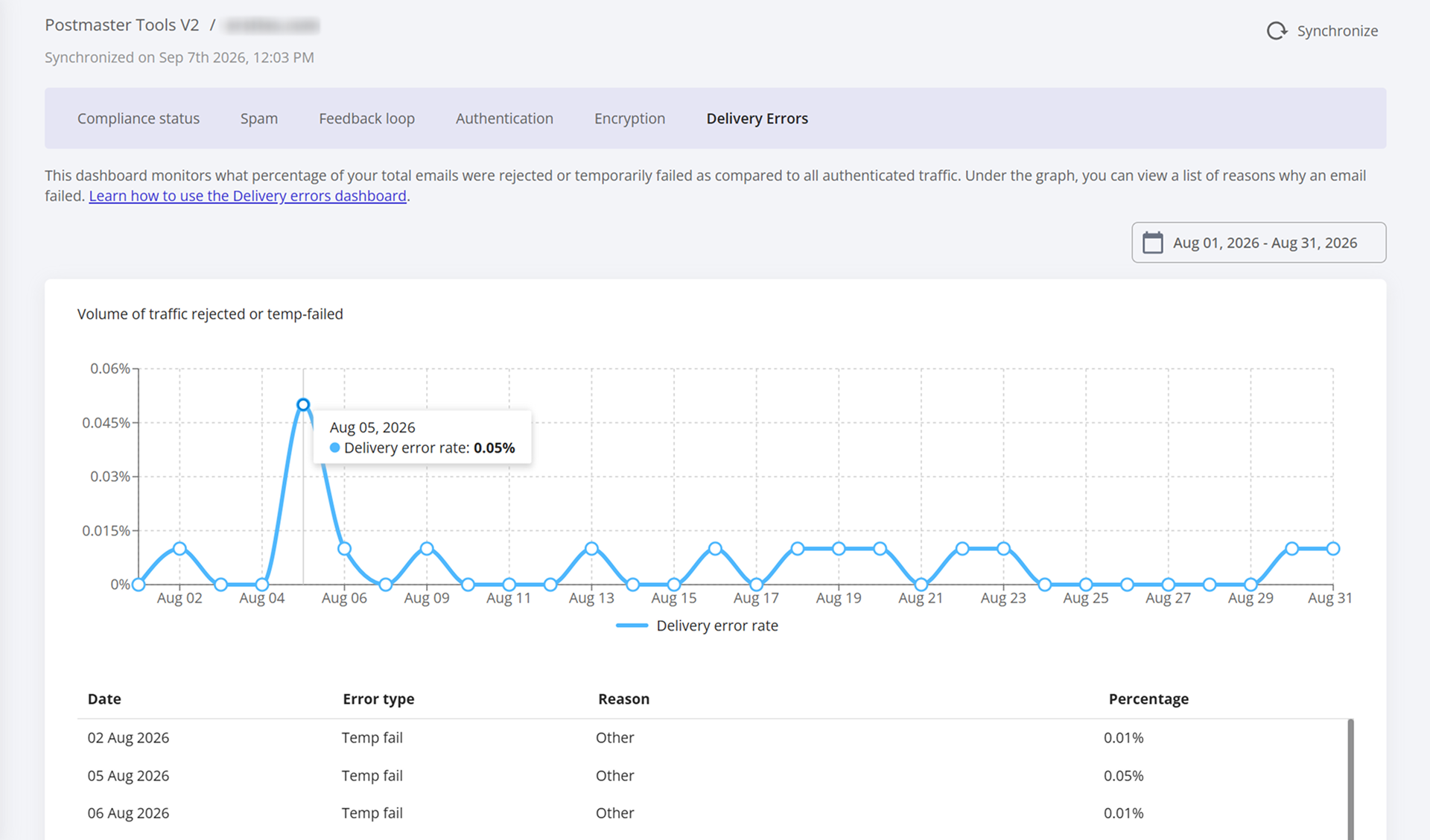
Task: Click 0.01% in the 02 Aug row
Action: point(1123,737)
